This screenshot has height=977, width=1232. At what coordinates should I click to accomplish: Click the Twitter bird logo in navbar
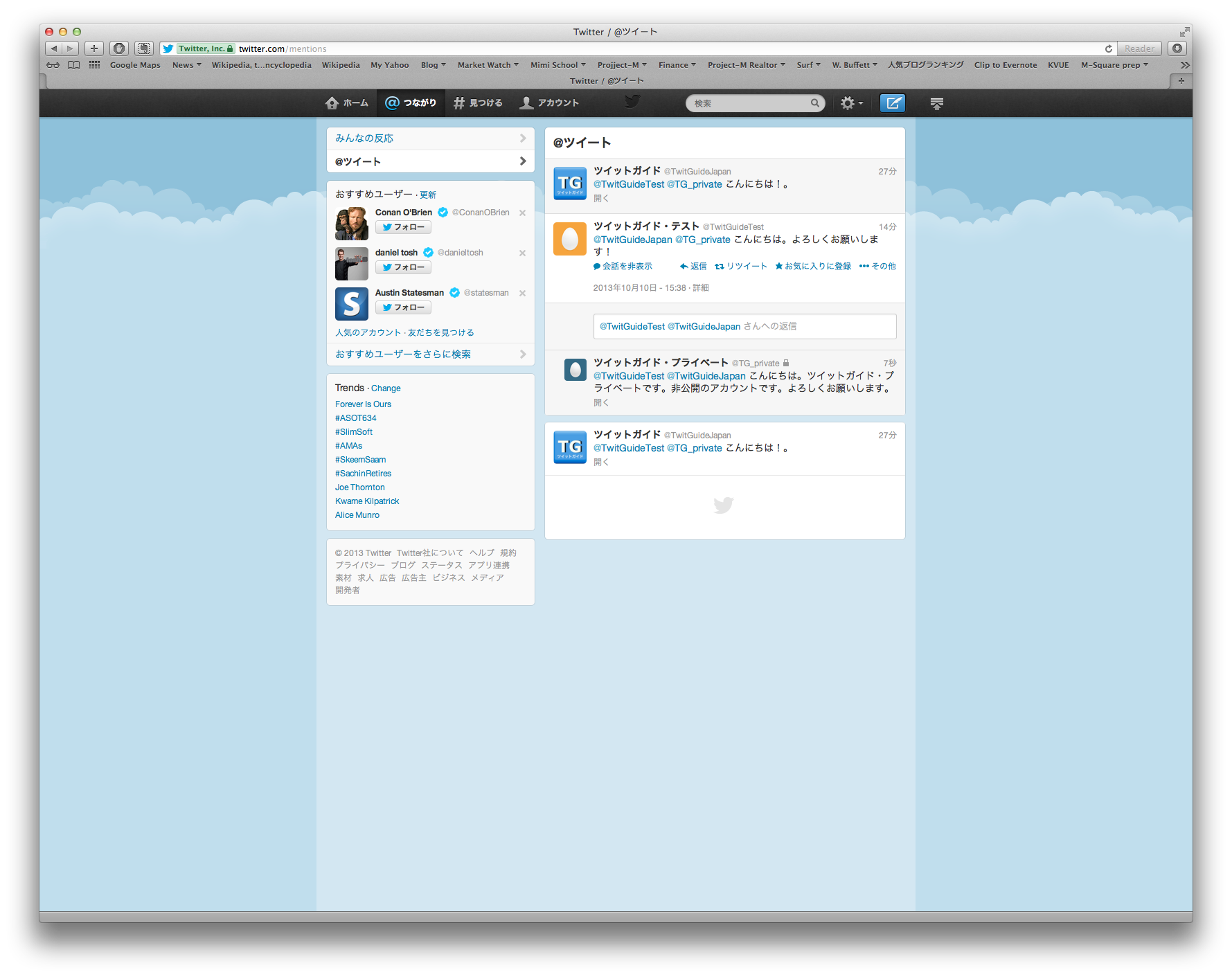click(632, 102)
